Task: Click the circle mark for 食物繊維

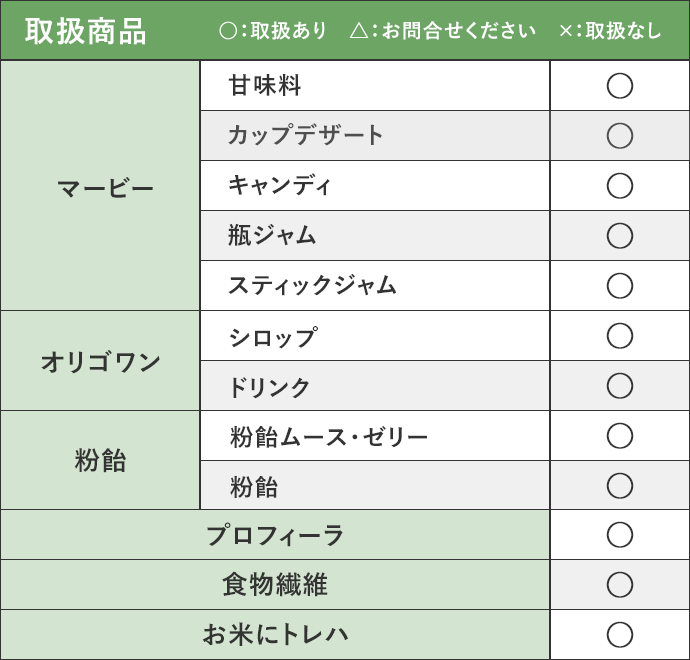Action: point(620,585)
